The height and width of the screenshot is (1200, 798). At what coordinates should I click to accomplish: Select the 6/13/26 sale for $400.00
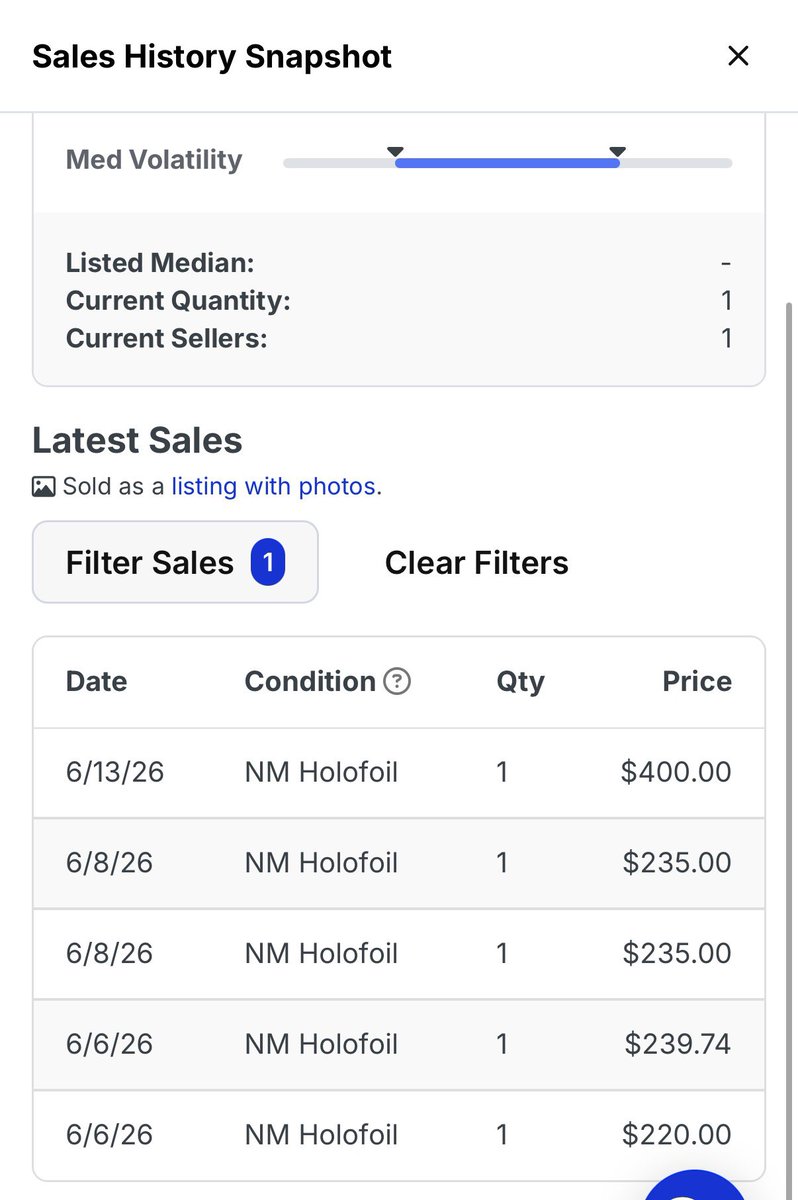coord(399,772)
